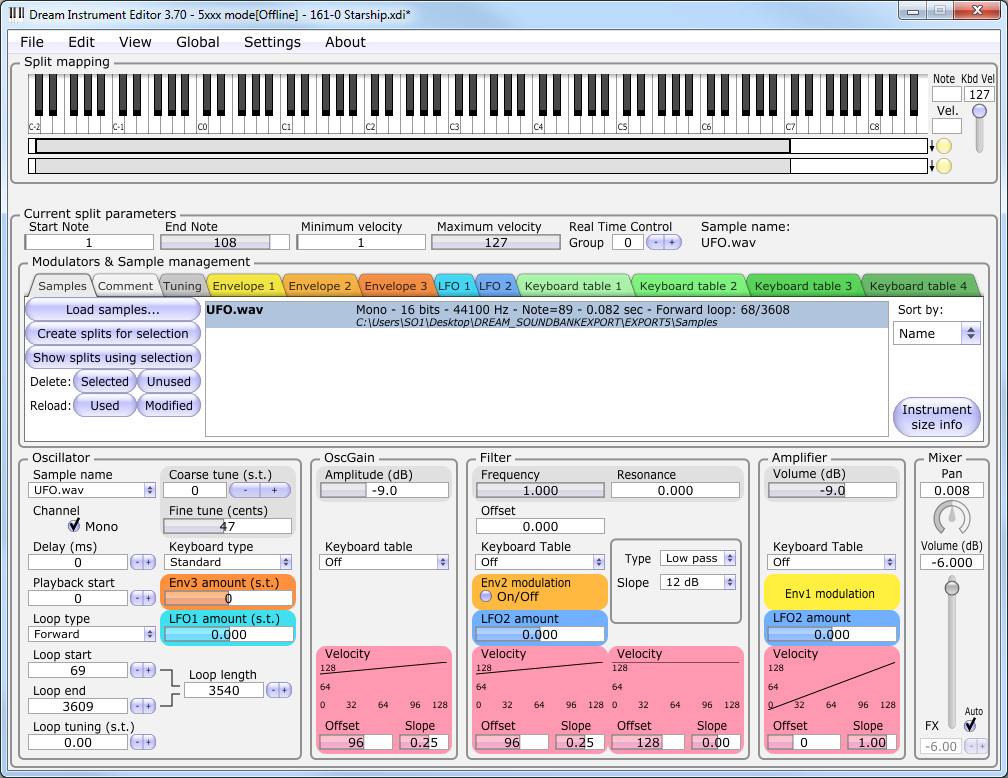Viewport: 1008px width, 778px height.
Task: Click the Minimum velocity field
Action: (x=361, y=242)
